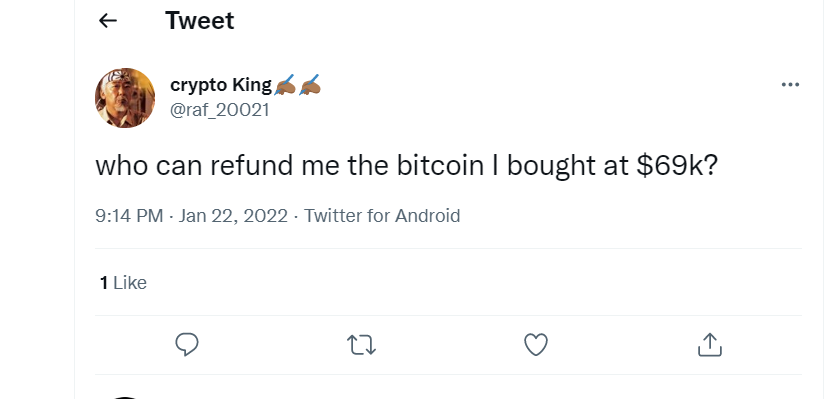Visit the @raf_20021 handle link
The width and height of the screenshot is (833, 399).
point(219,110)
